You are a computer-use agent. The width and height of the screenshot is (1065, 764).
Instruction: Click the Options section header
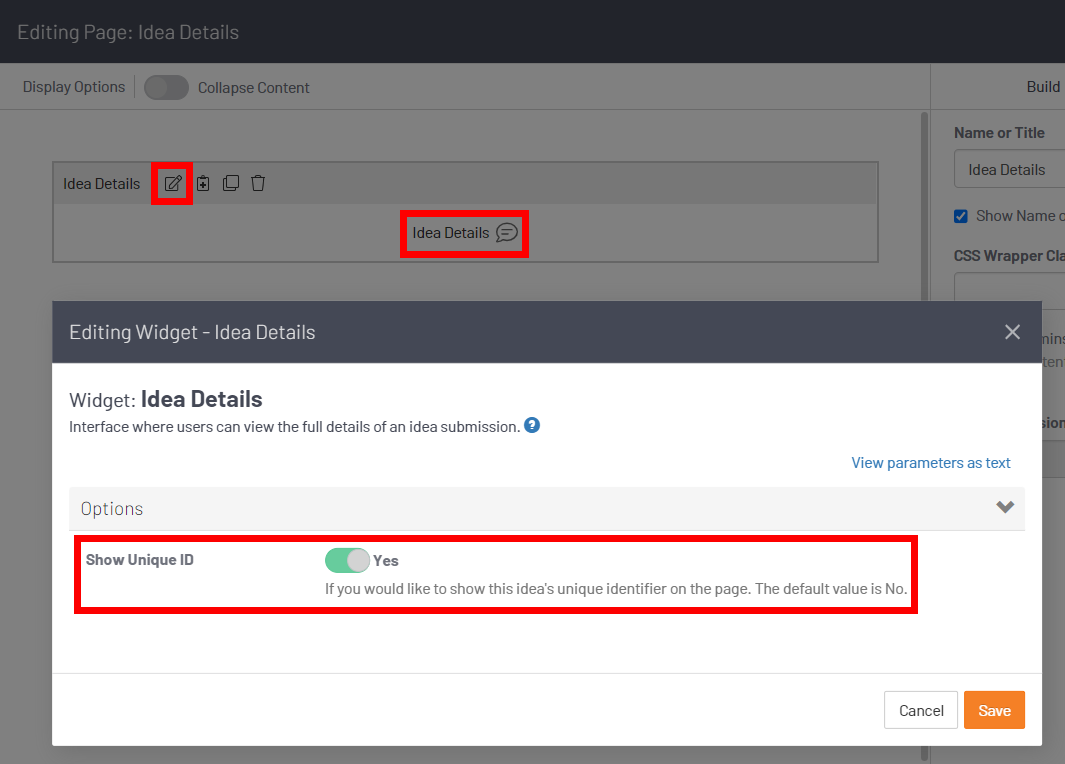112,509
